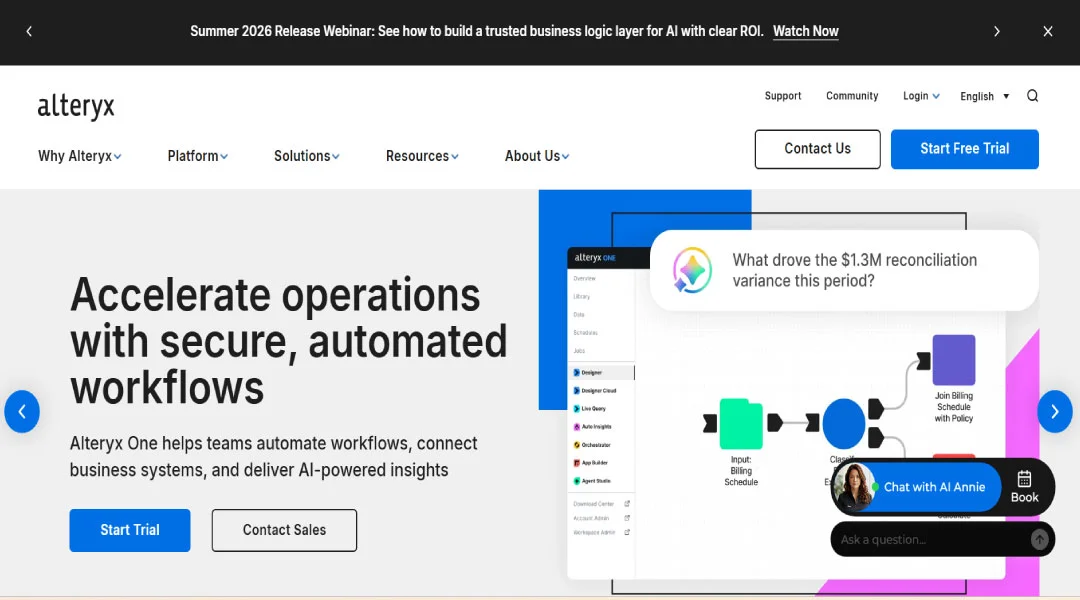Expand the Platform menu
The width and height of the screenshot is (1080, 600).
[x=197, y=156]
